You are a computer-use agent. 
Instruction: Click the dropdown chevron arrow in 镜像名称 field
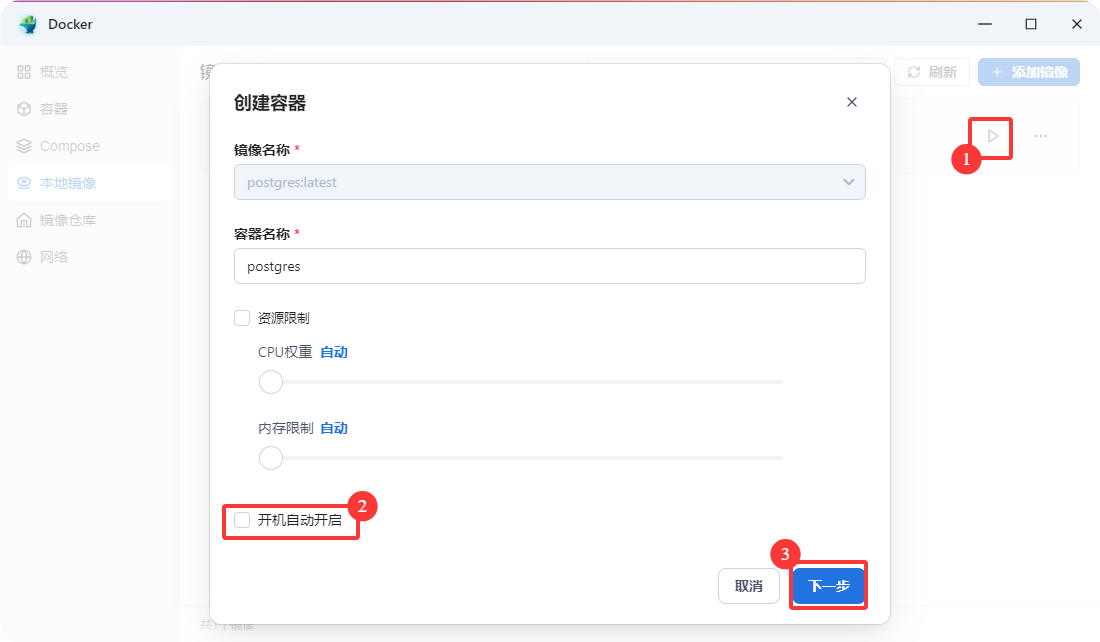848,182
